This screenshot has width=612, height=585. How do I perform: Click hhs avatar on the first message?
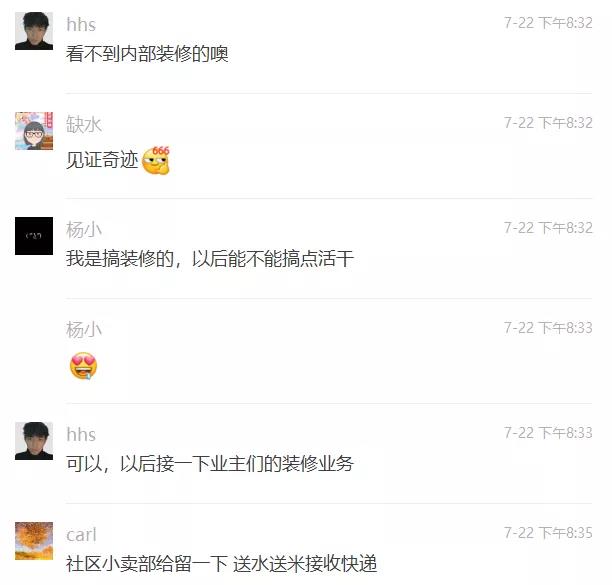click(34, 31)
